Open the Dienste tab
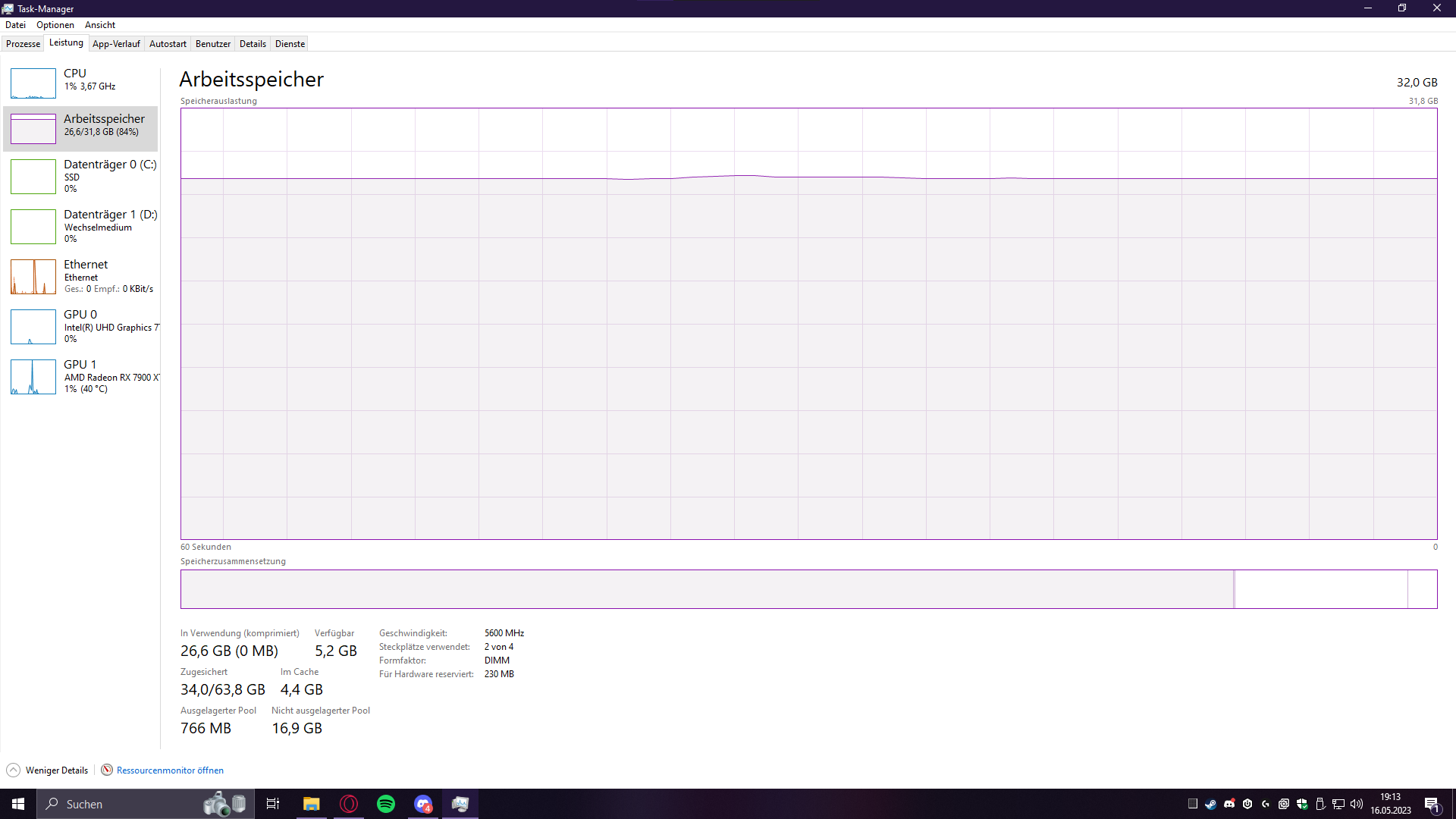Screen dimensions: 1456x819 [x=290, y=44]
